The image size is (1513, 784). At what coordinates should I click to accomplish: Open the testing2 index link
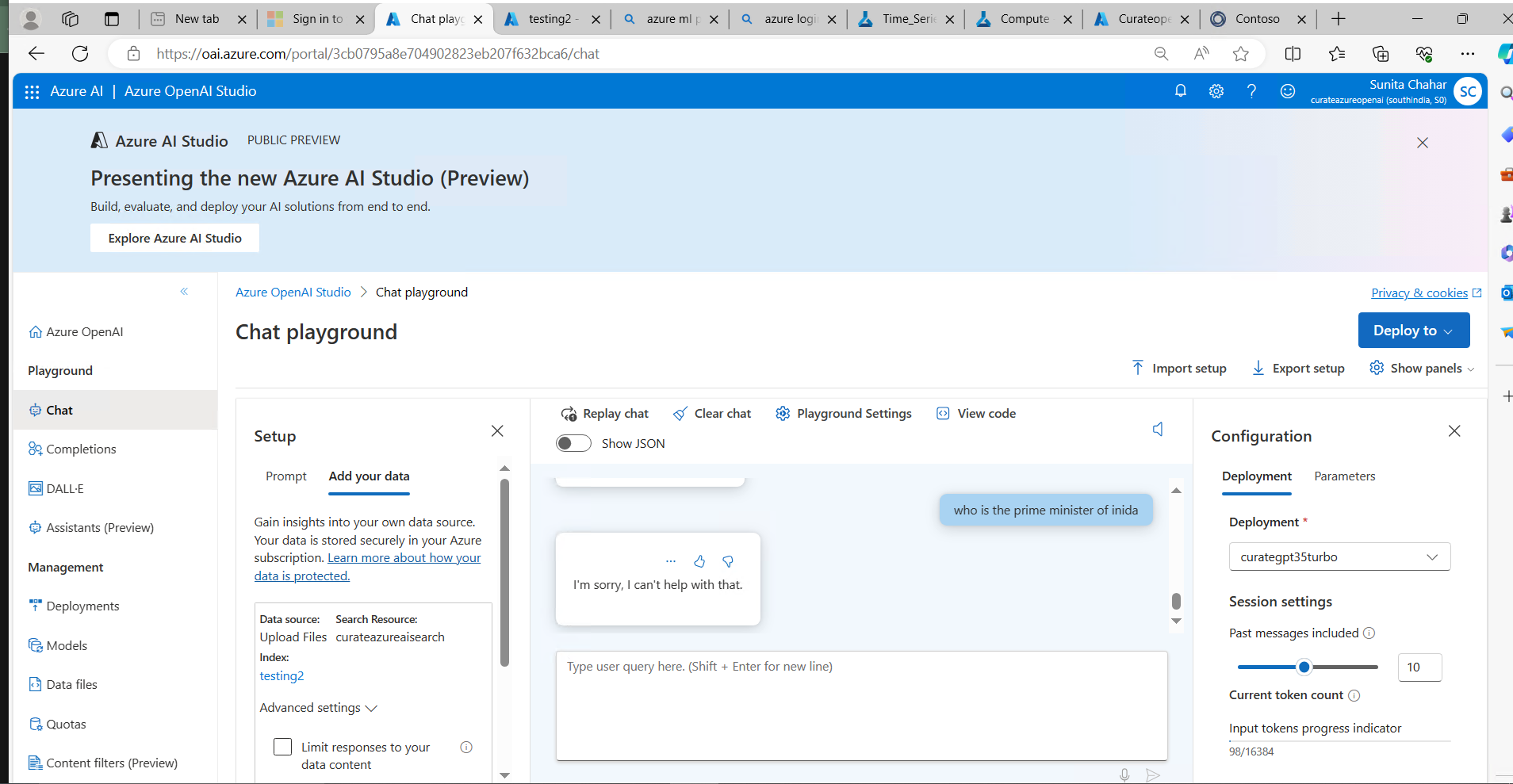(x=282, y=676)
